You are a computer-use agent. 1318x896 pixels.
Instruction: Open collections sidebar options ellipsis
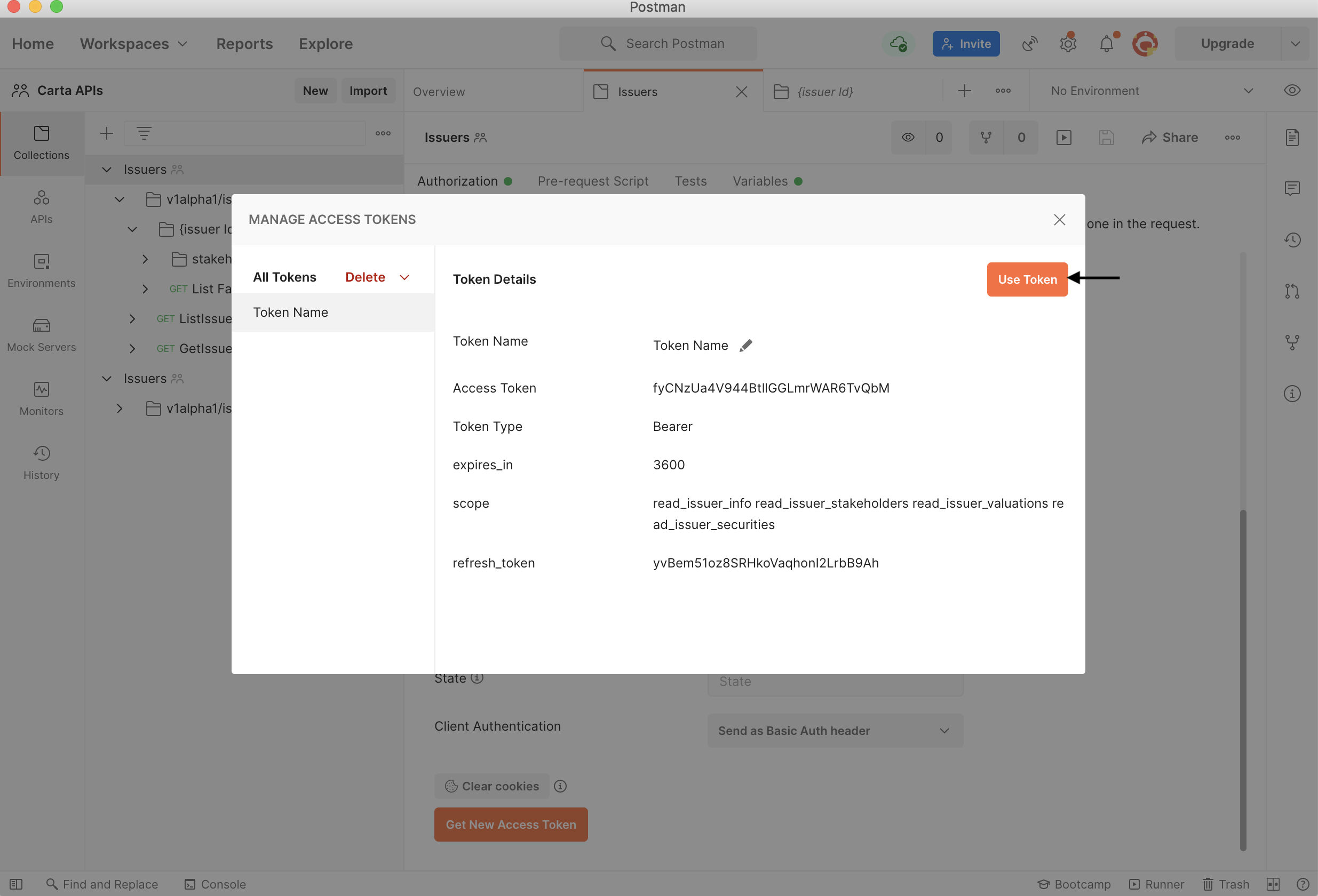(x=383, y=134)
